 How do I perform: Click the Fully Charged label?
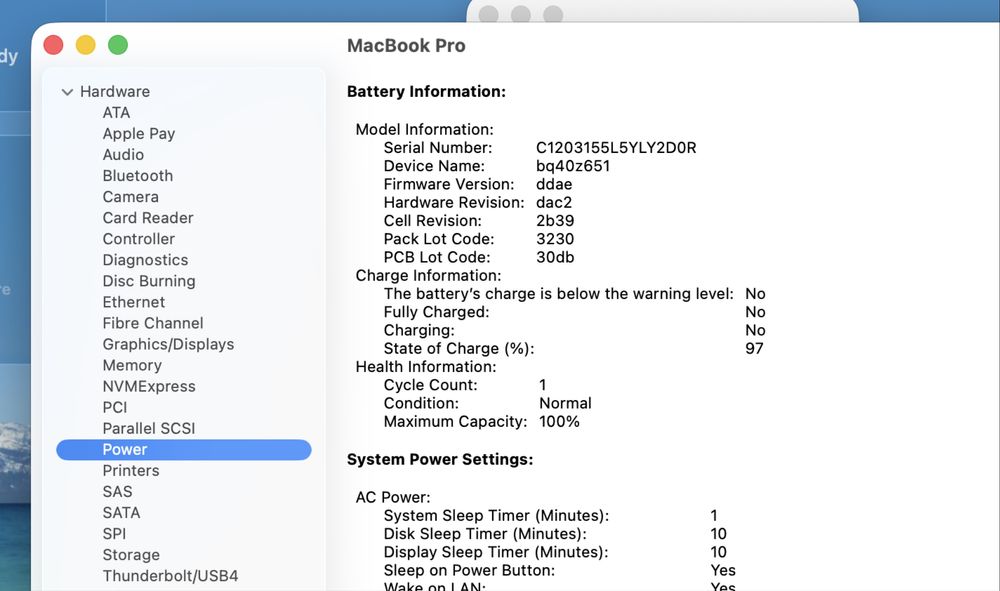click(436, 312)
